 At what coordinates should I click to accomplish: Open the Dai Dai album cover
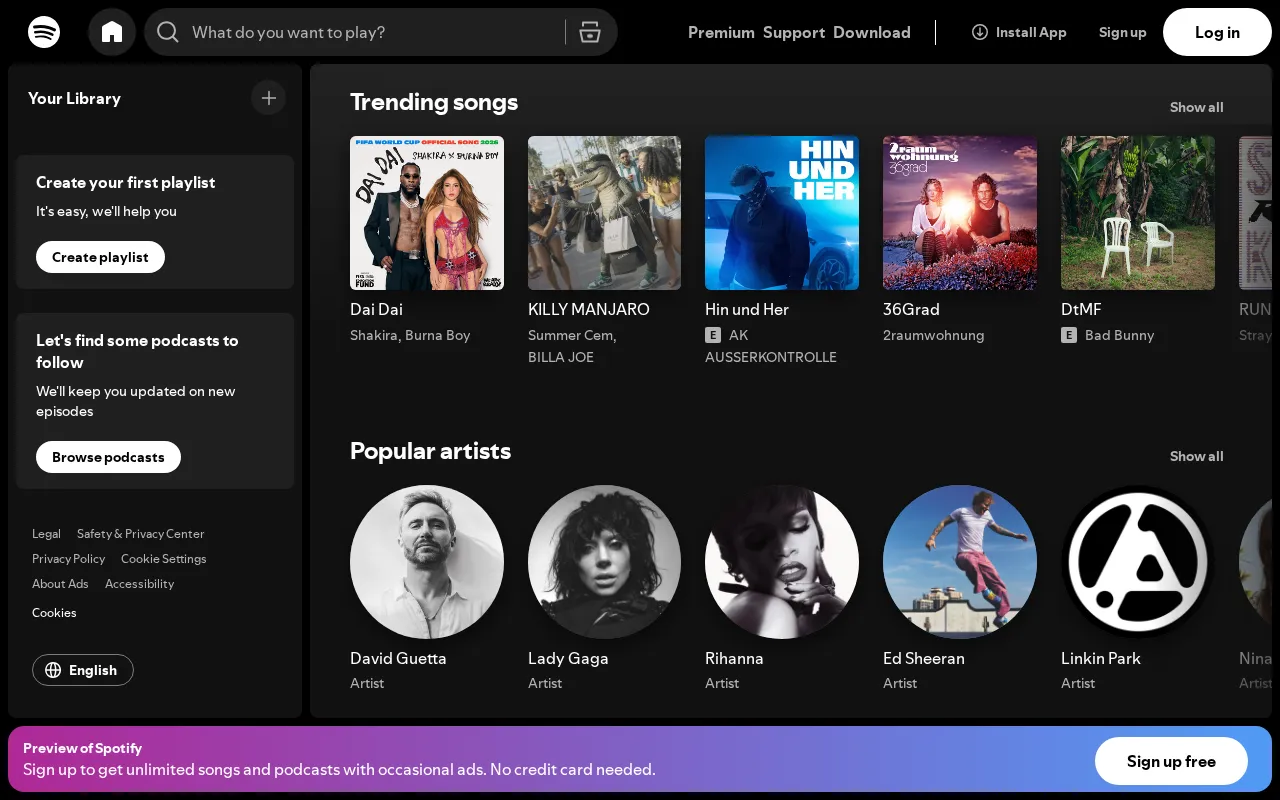pos(427,213)
